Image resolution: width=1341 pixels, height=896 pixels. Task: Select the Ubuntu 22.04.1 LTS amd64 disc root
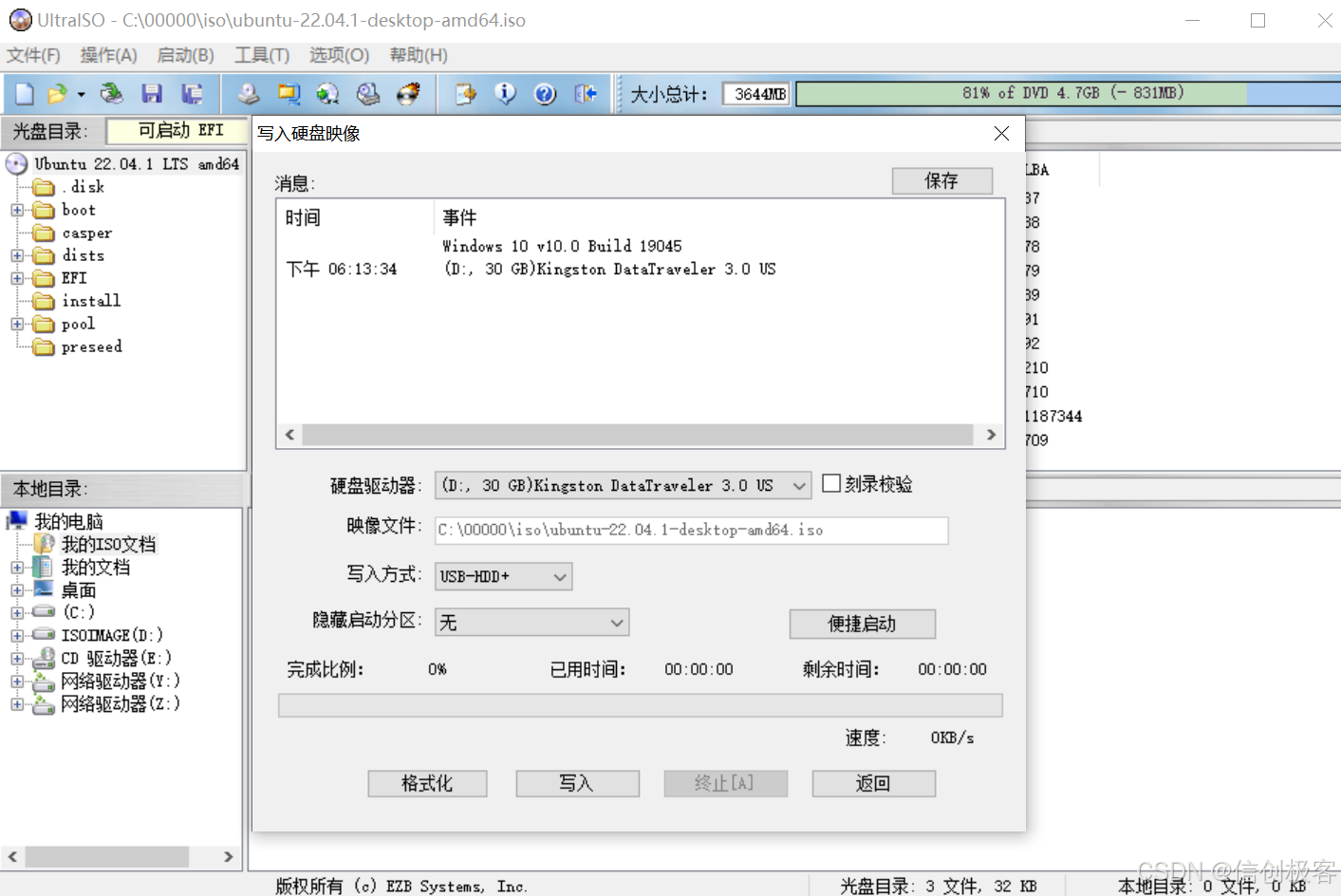137,164
